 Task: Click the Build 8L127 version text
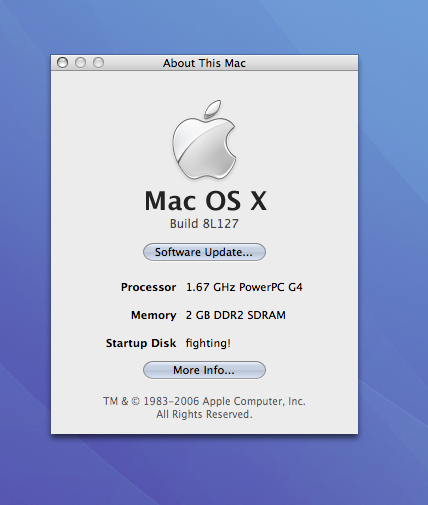204,224
